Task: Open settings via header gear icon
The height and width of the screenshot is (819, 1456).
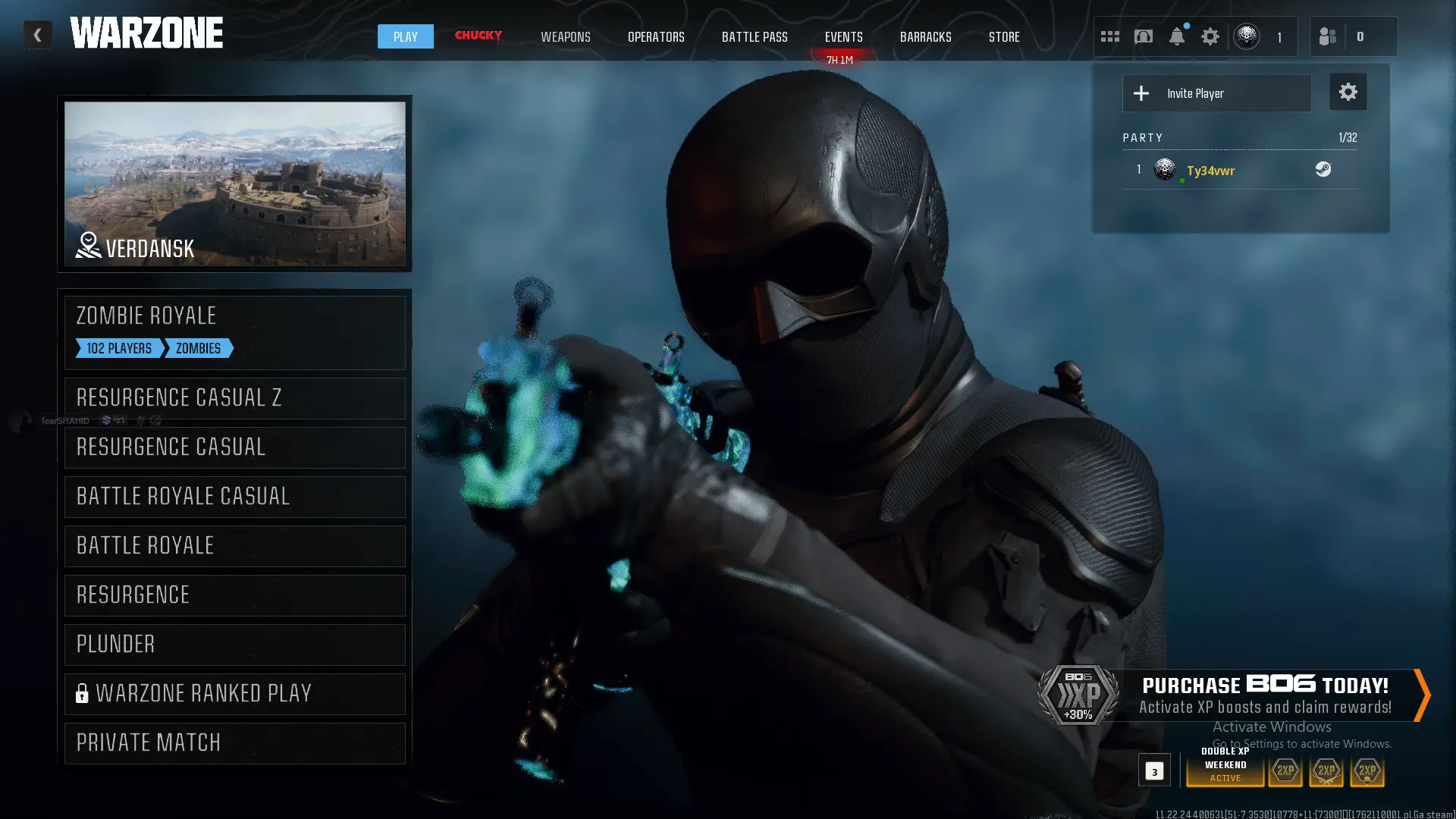Action: pos(1210,36)
